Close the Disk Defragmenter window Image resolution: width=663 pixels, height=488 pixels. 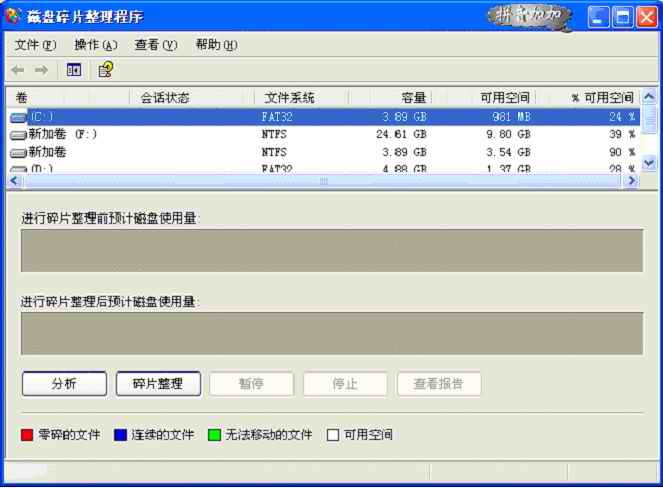click(647, 17)
